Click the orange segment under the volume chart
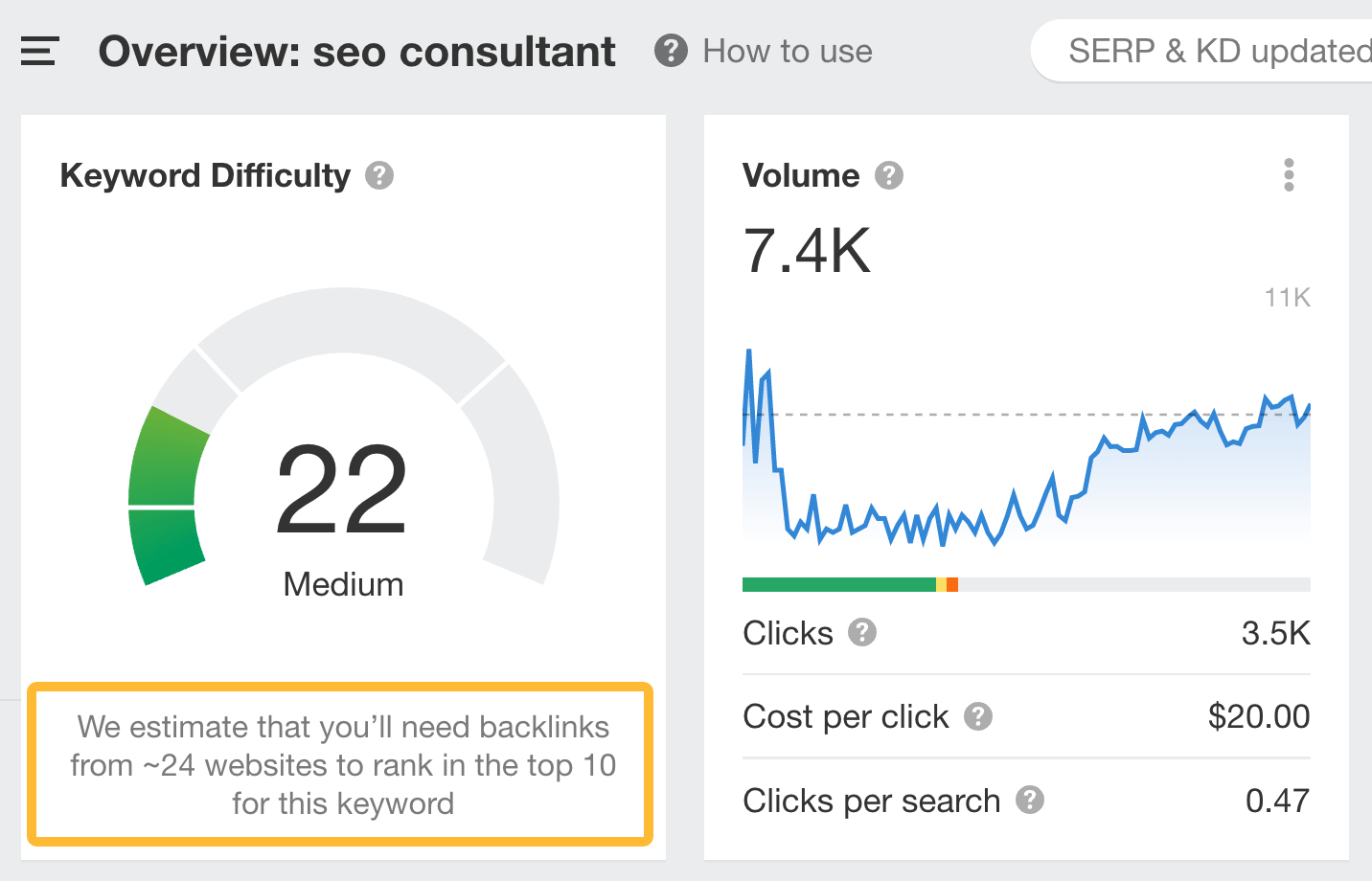The height and width of the screenshot is (881, 1372). tap(953, 583)
